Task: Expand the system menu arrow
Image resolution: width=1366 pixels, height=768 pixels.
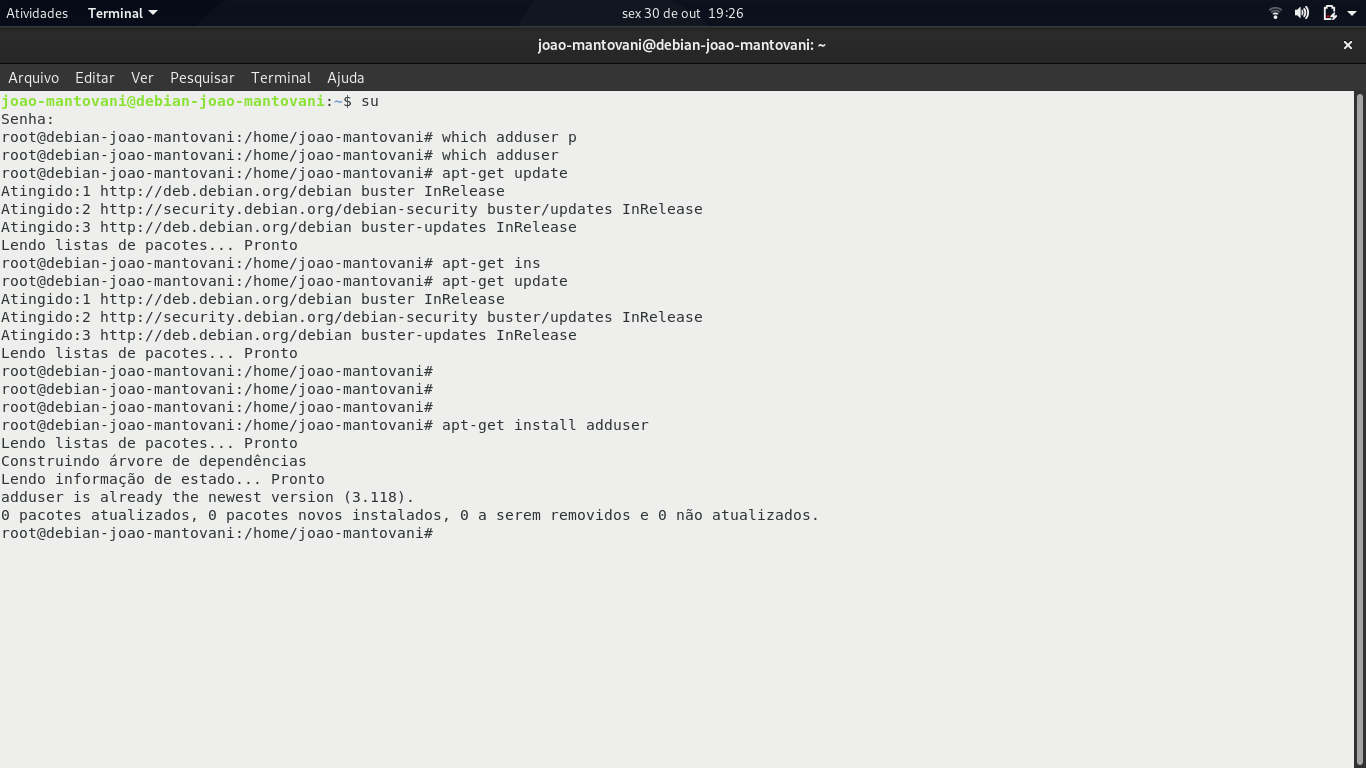Action: click(1351, 13)
